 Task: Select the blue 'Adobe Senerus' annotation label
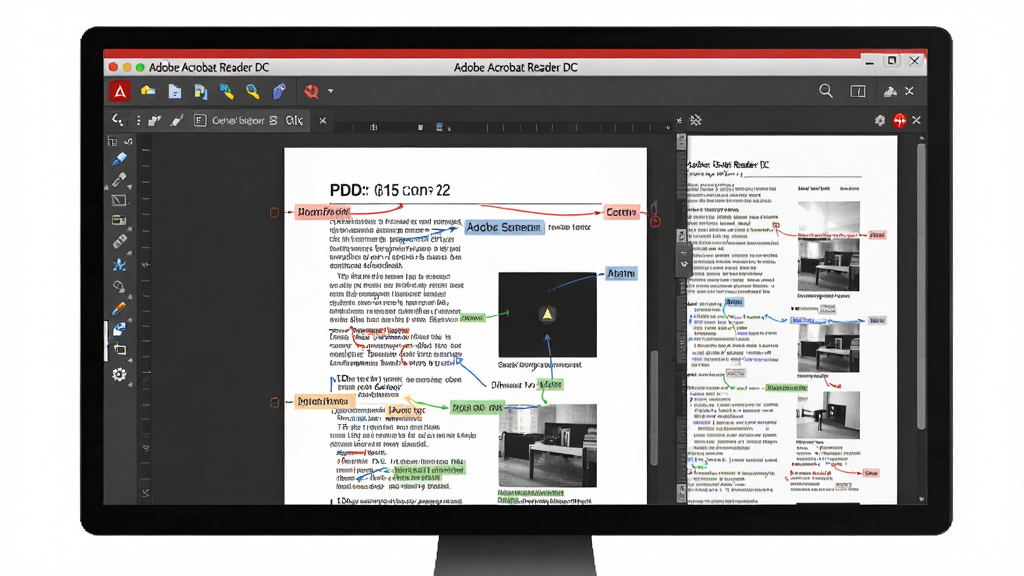(x=504, y=227)
